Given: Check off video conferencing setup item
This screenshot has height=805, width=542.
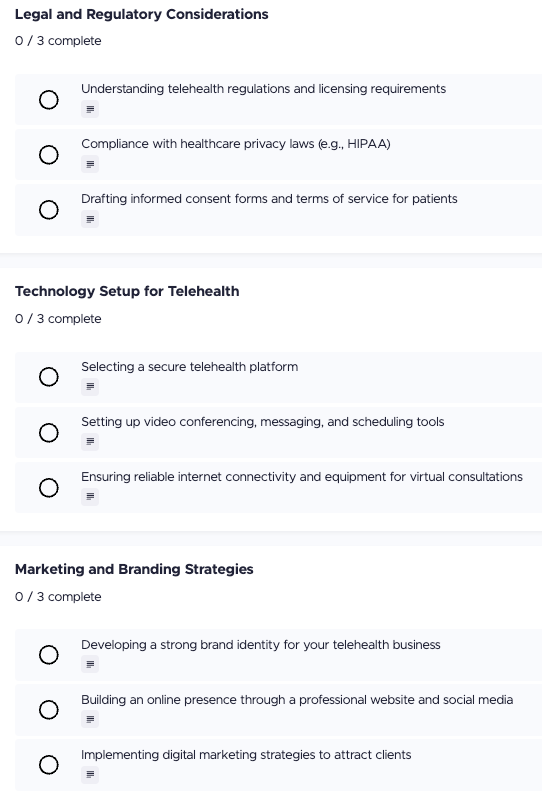Looking at the screenshot, I should 49,432.
